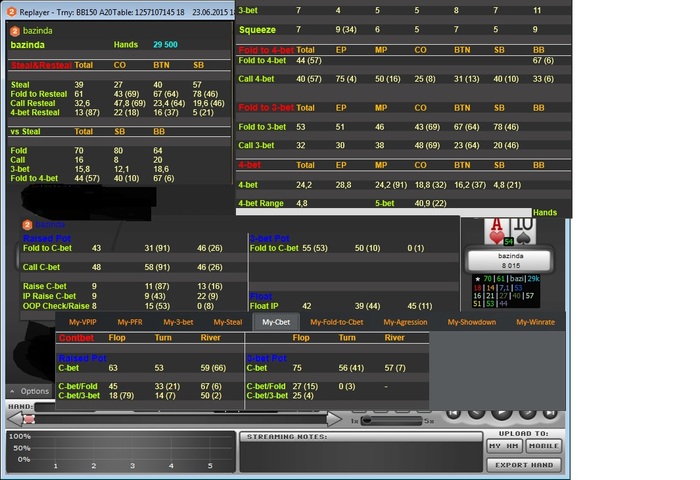Screen dimensions: 700x480
Task: Click the 10 of spades card
Action: pyautogui.click(x=523, y=231)
